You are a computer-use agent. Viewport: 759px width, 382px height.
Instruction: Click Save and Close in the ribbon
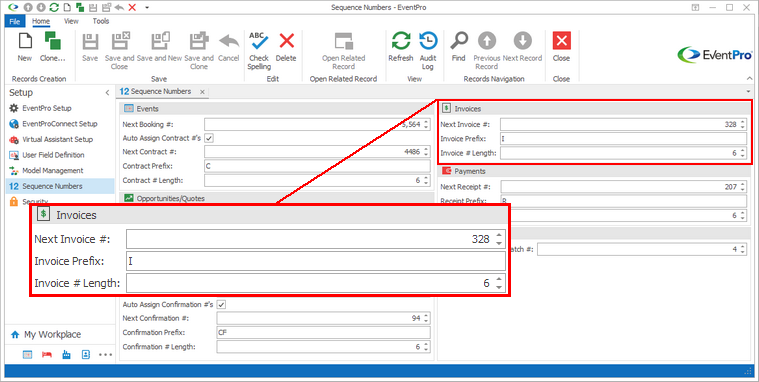tap(120, 50)
